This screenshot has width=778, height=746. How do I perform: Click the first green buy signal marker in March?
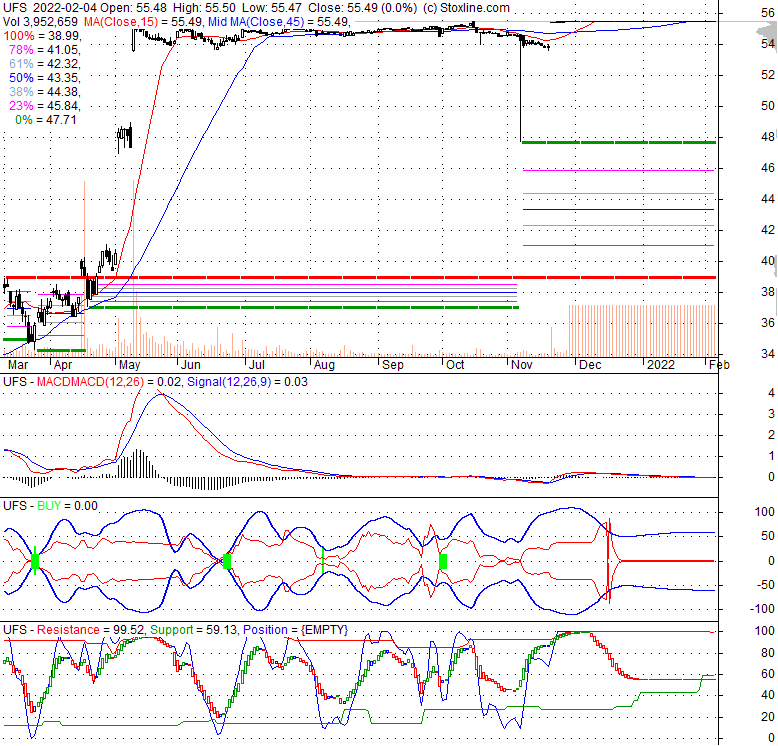(x=35, y=561)
